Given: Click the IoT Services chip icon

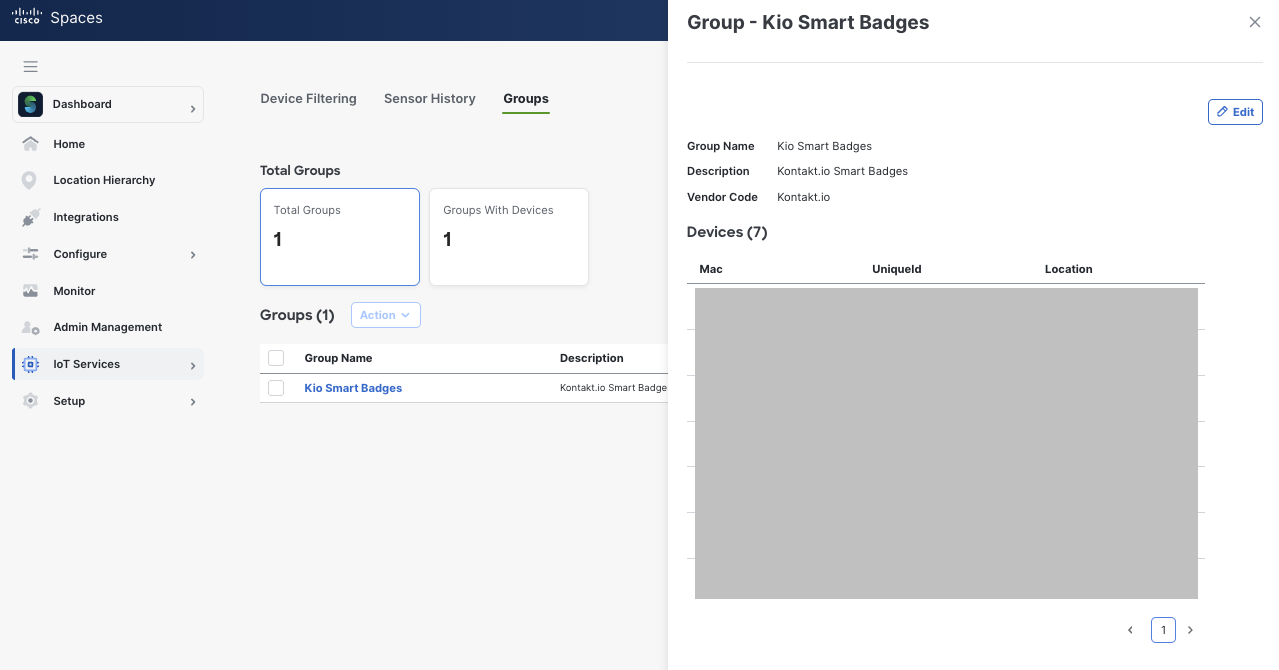Looking at the screenshot, I should 30,365.
